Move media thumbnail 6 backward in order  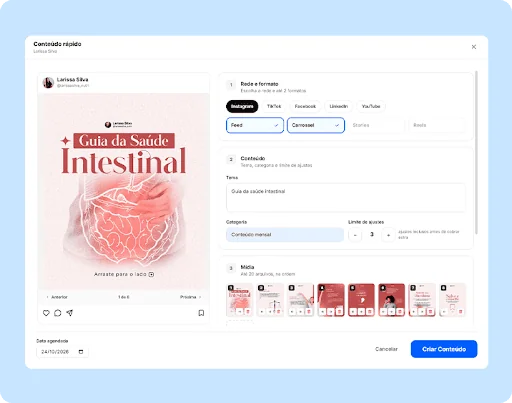click(x=383, y=311)
